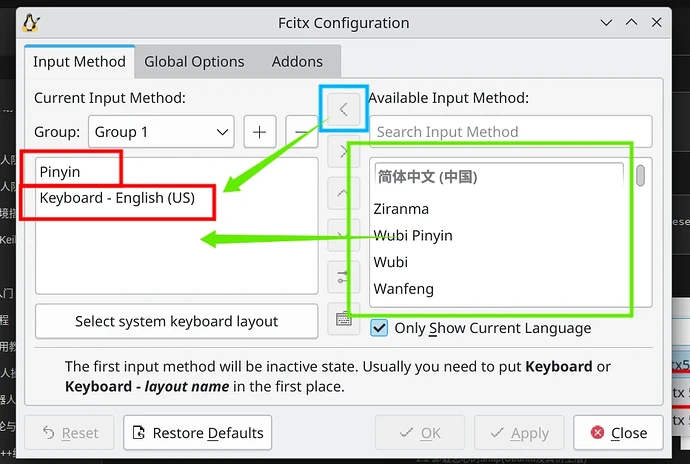Switch to the Global Options tab
Viewport: 690px width, 464px height.
click(x=195, y=62)
